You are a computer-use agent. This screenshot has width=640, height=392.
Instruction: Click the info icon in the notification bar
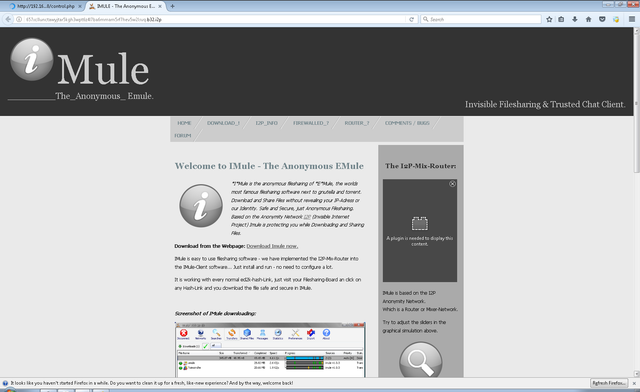tap(5, 383)
